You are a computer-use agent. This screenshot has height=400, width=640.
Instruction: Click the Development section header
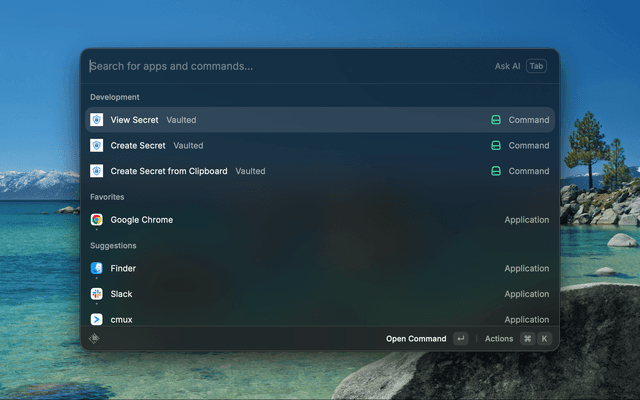point(115,97)
